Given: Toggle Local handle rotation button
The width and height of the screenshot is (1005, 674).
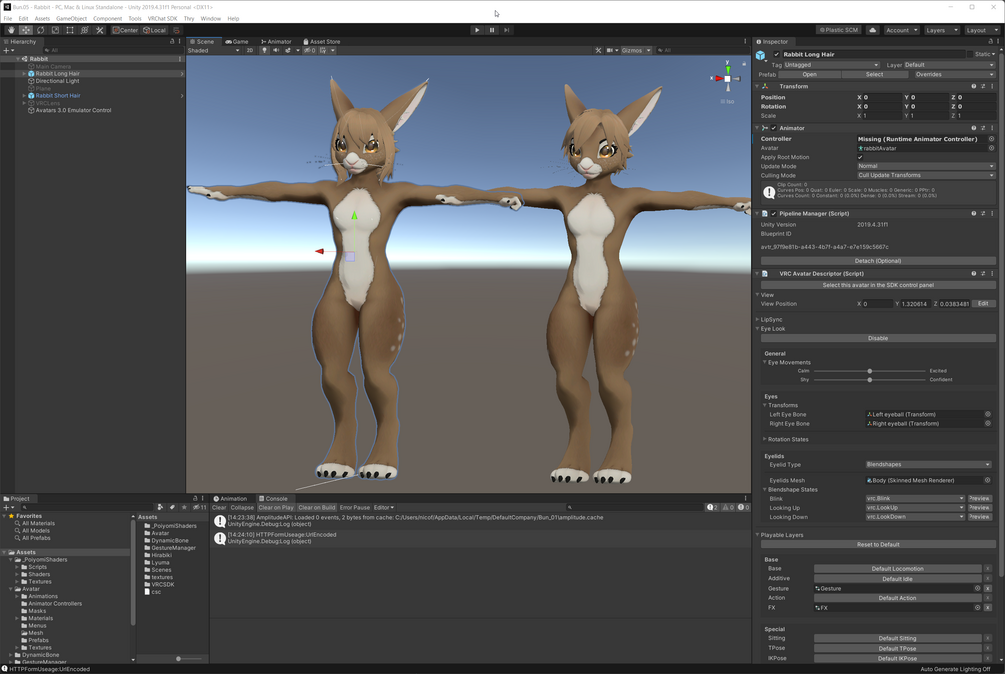Looking at the screenshot, I should point(154,30).
